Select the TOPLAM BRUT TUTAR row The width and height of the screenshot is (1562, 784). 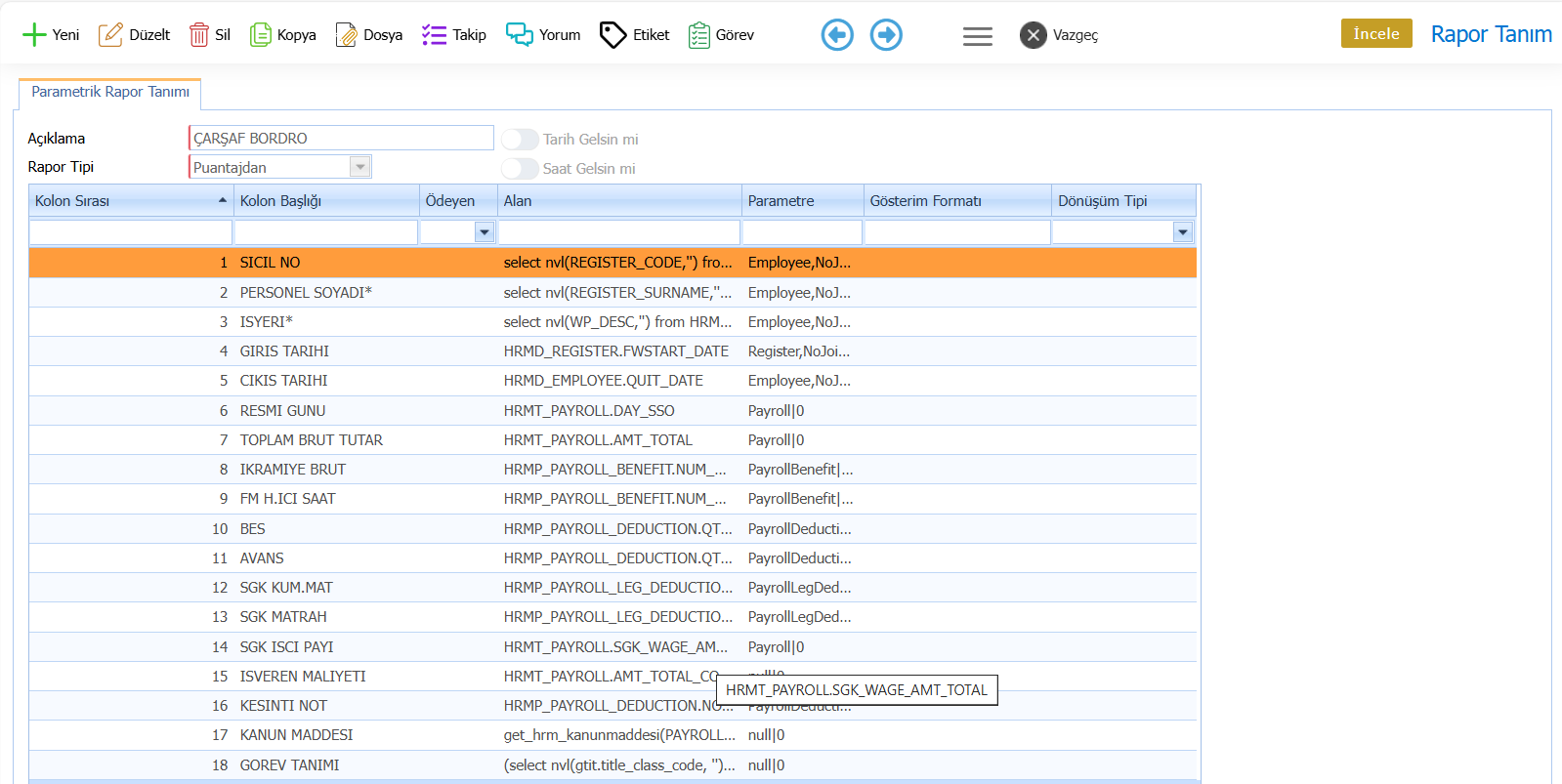tap(612, 440)
